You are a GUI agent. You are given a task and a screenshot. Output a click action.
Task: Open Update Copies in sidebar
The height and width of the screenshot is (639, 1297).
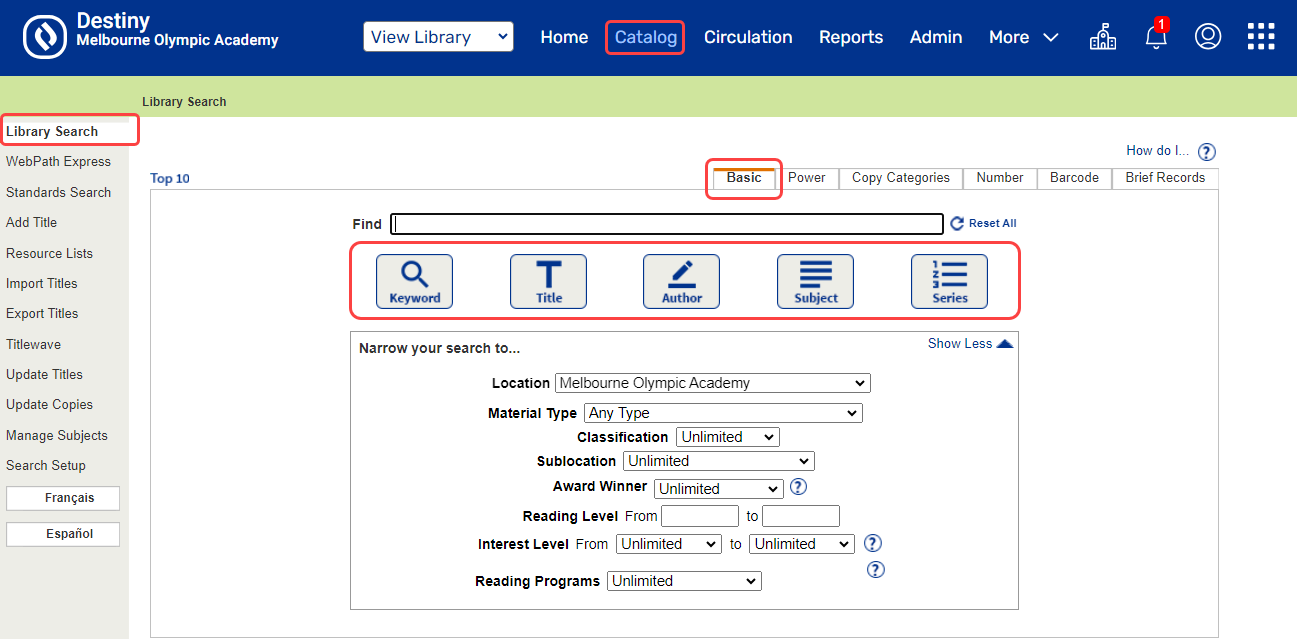point(49,404)
